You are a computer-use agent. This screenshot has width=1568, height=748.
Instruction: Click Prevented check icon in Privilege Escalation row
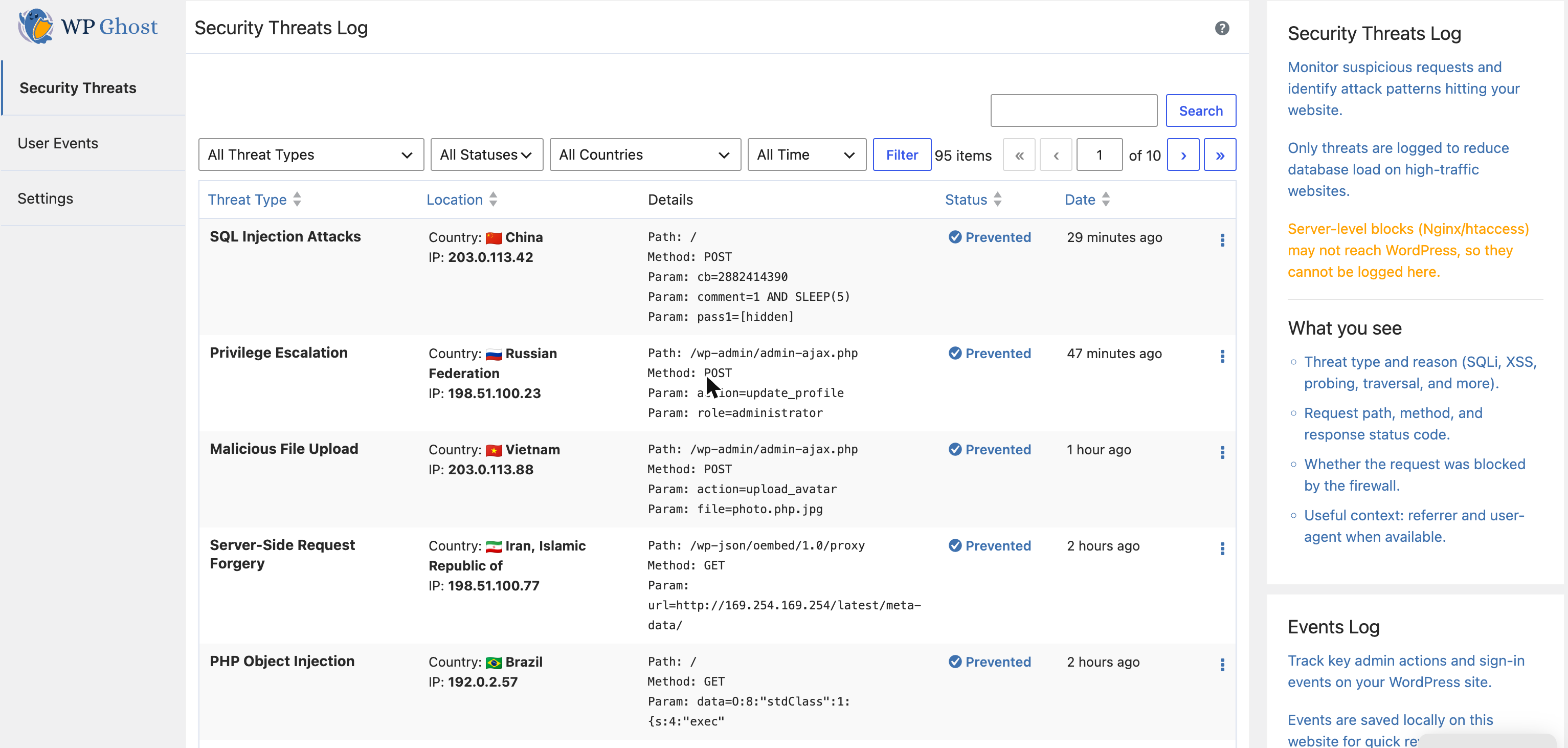(955, 353)
